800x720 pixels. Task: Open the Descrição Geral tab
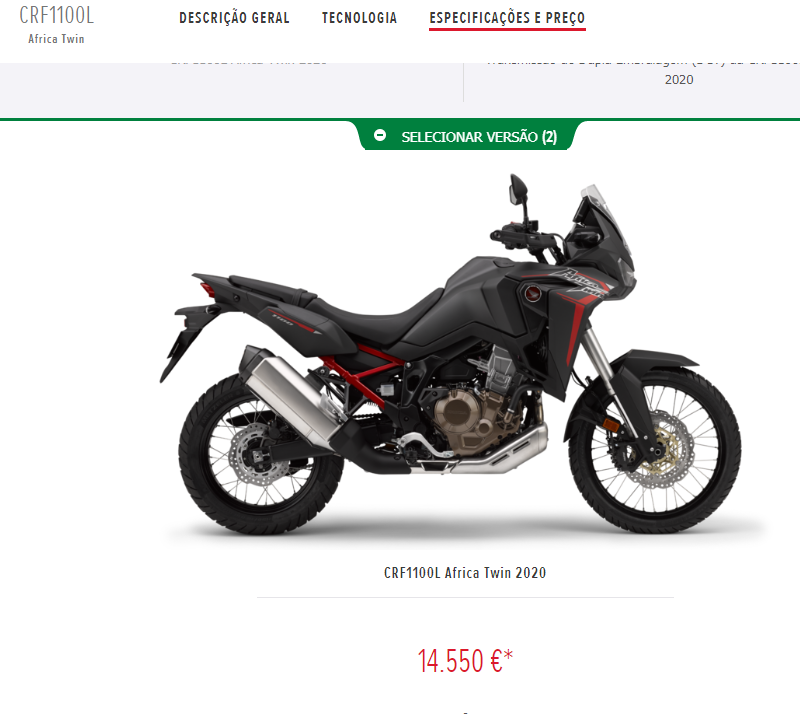[234, 18]
